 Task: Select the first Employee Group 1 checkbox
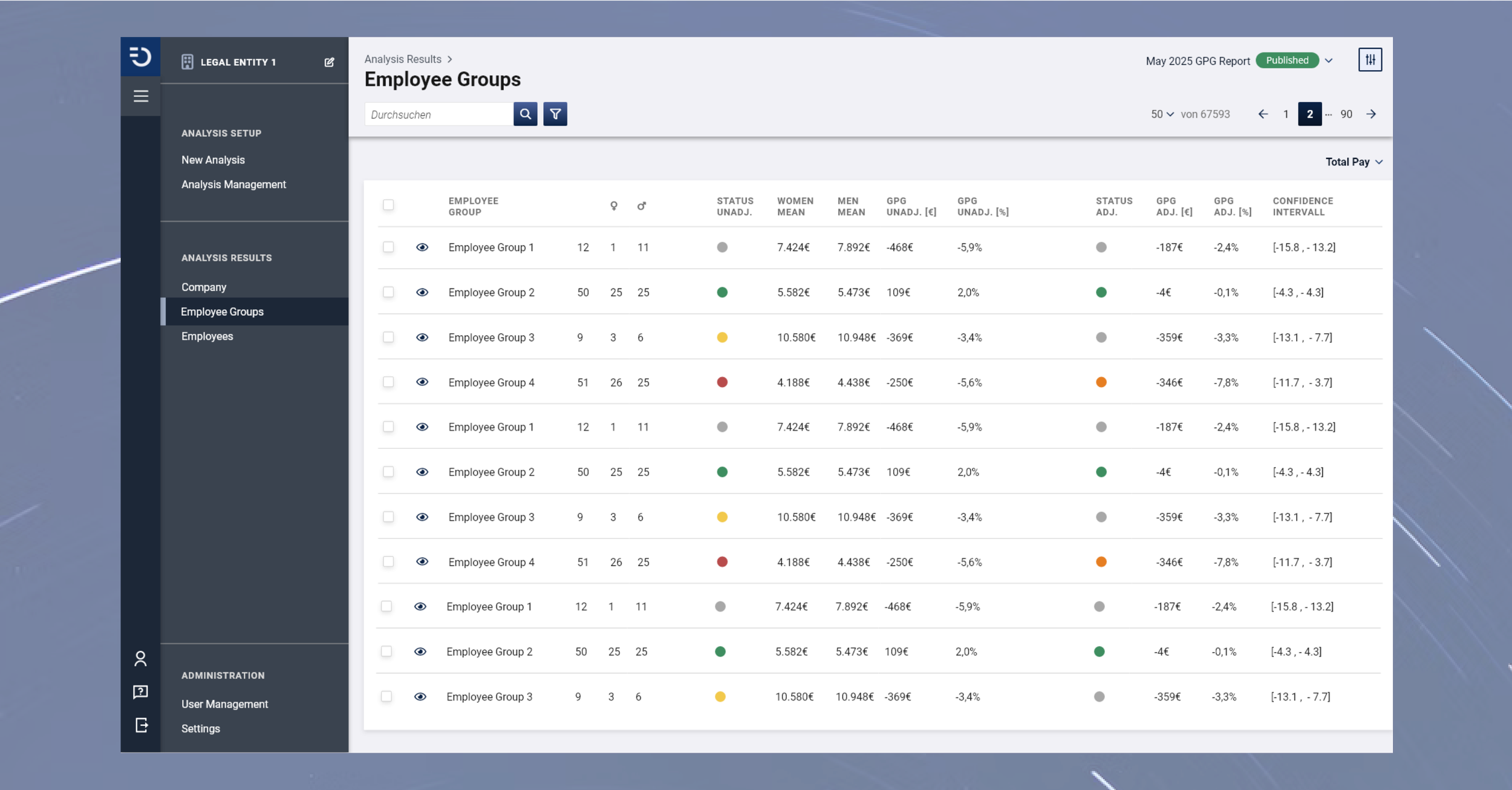pos(388,247)
